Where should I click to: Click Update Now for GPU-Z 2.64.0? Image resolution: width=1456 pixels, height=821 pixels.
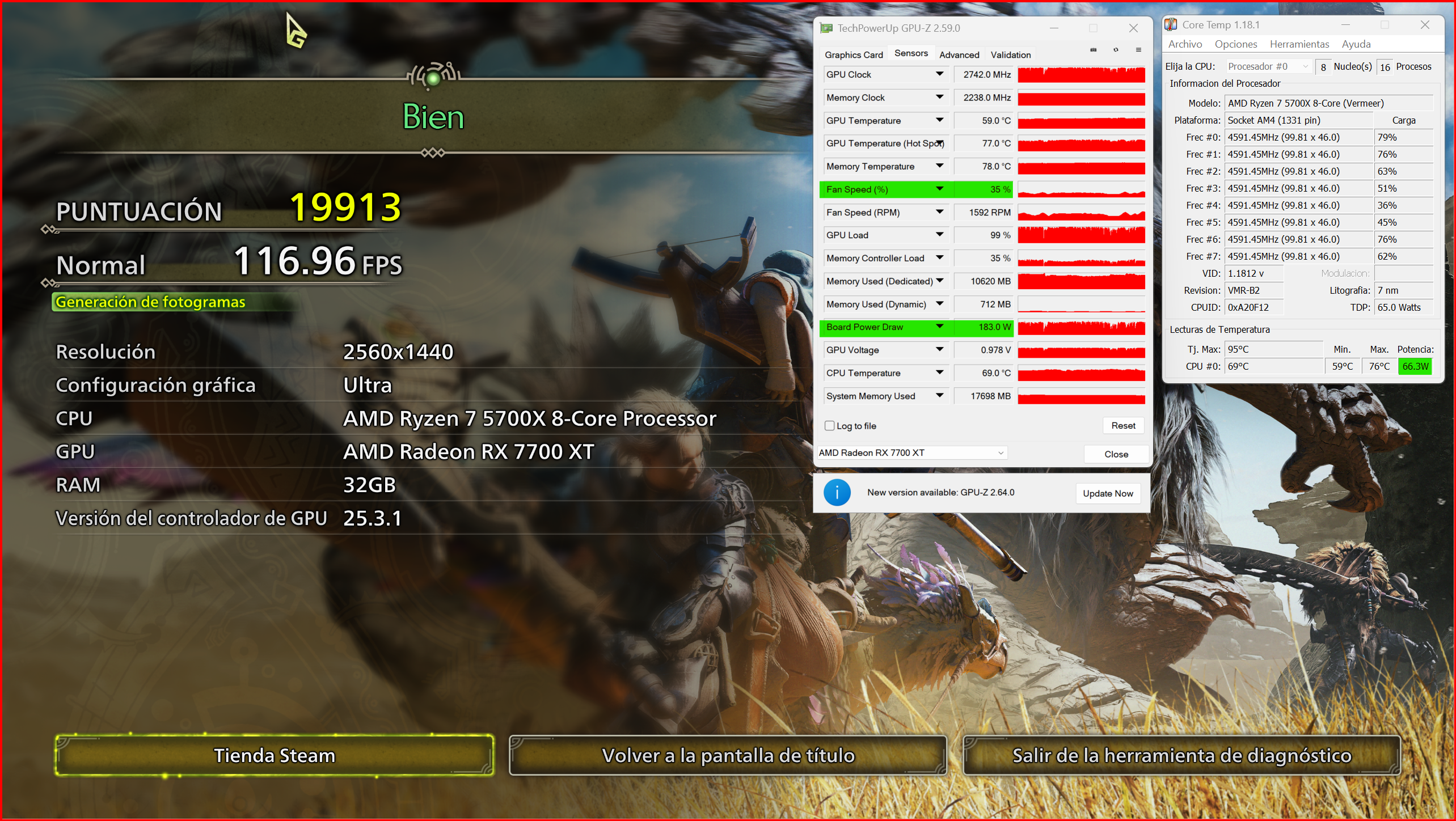pos(1108,493)
